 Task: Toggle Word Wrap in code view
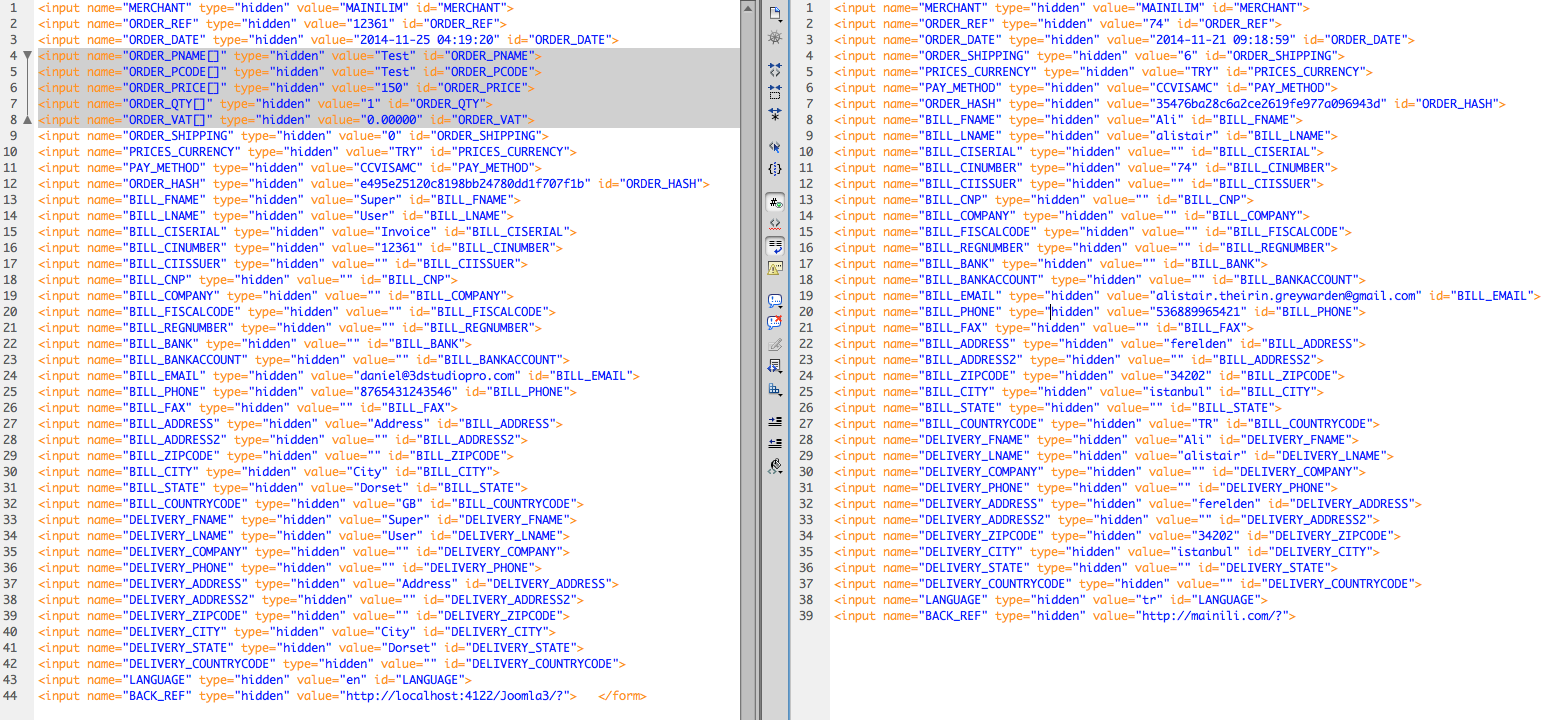tap(775, 245)
